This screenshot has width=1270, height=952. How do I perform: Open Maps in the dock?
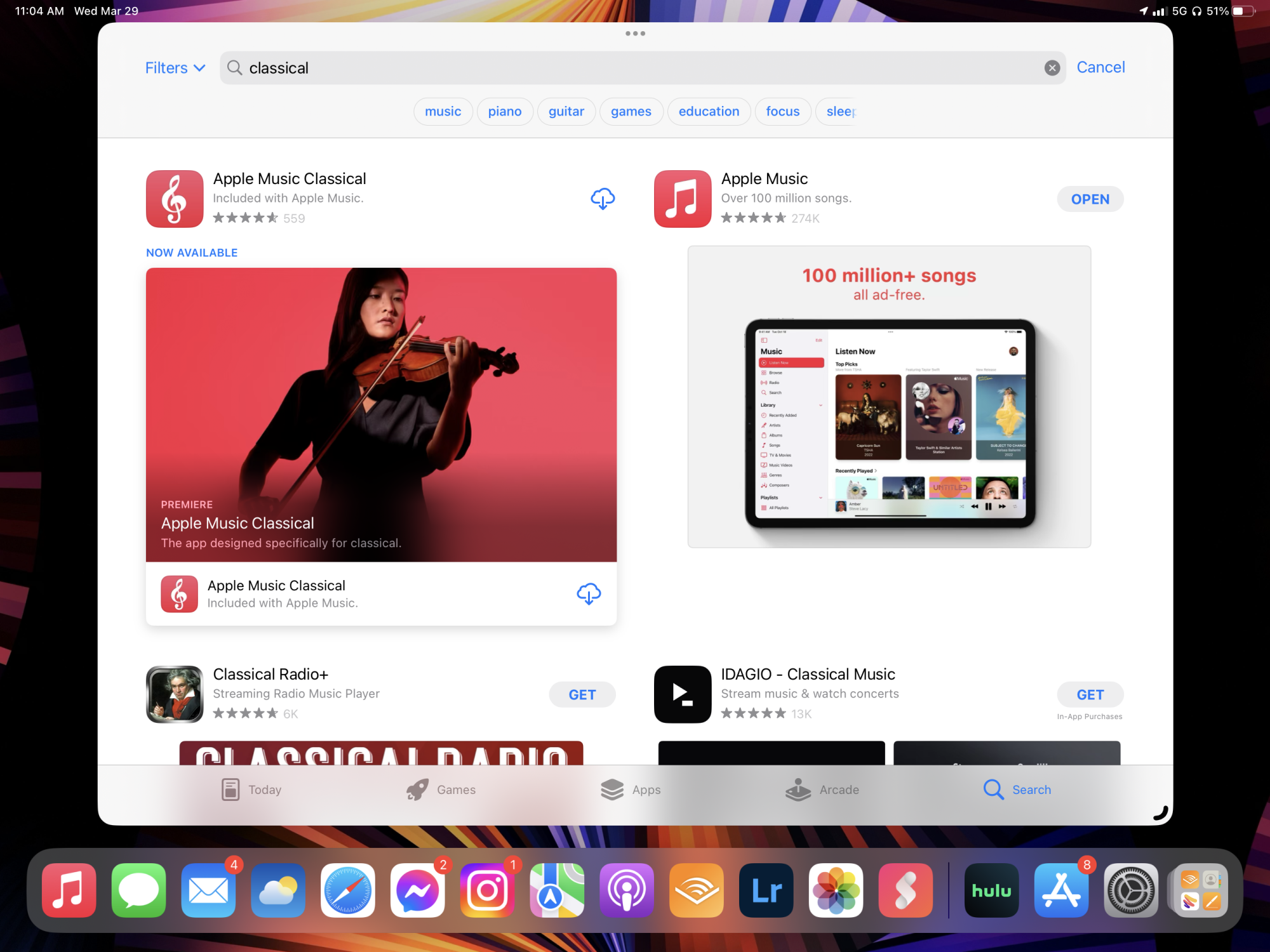tap(557, 890)
